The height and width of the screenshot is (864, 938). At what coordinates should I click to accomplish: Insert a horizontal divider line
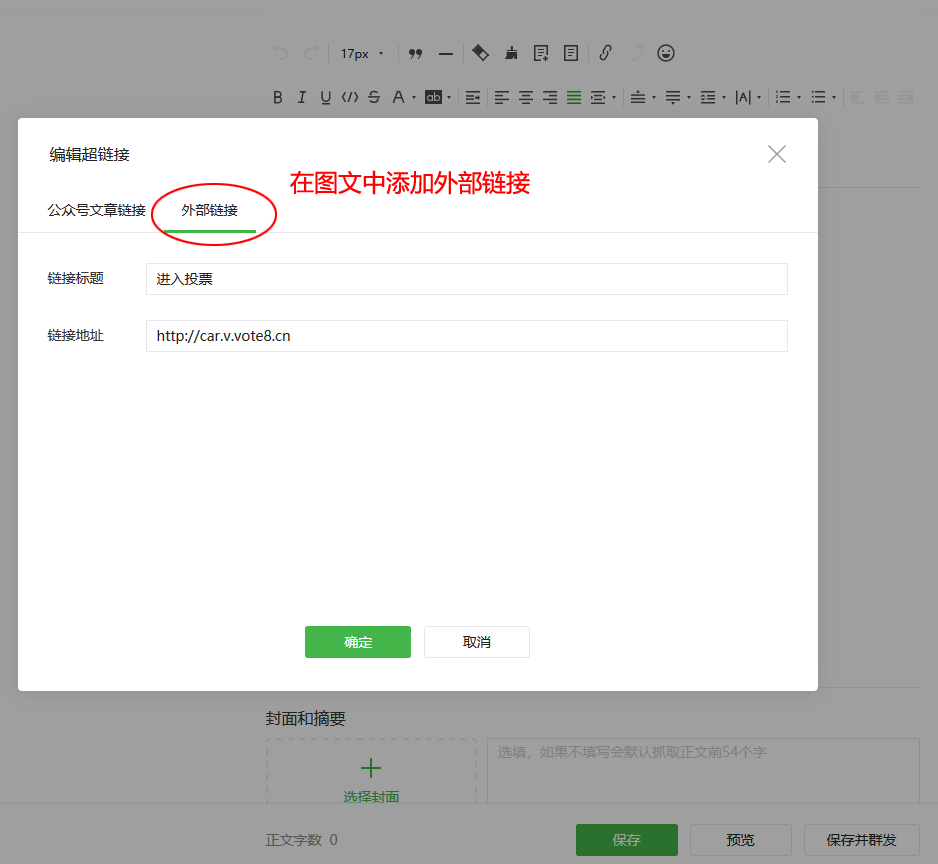pyautogui.click(x=445, y=53)
